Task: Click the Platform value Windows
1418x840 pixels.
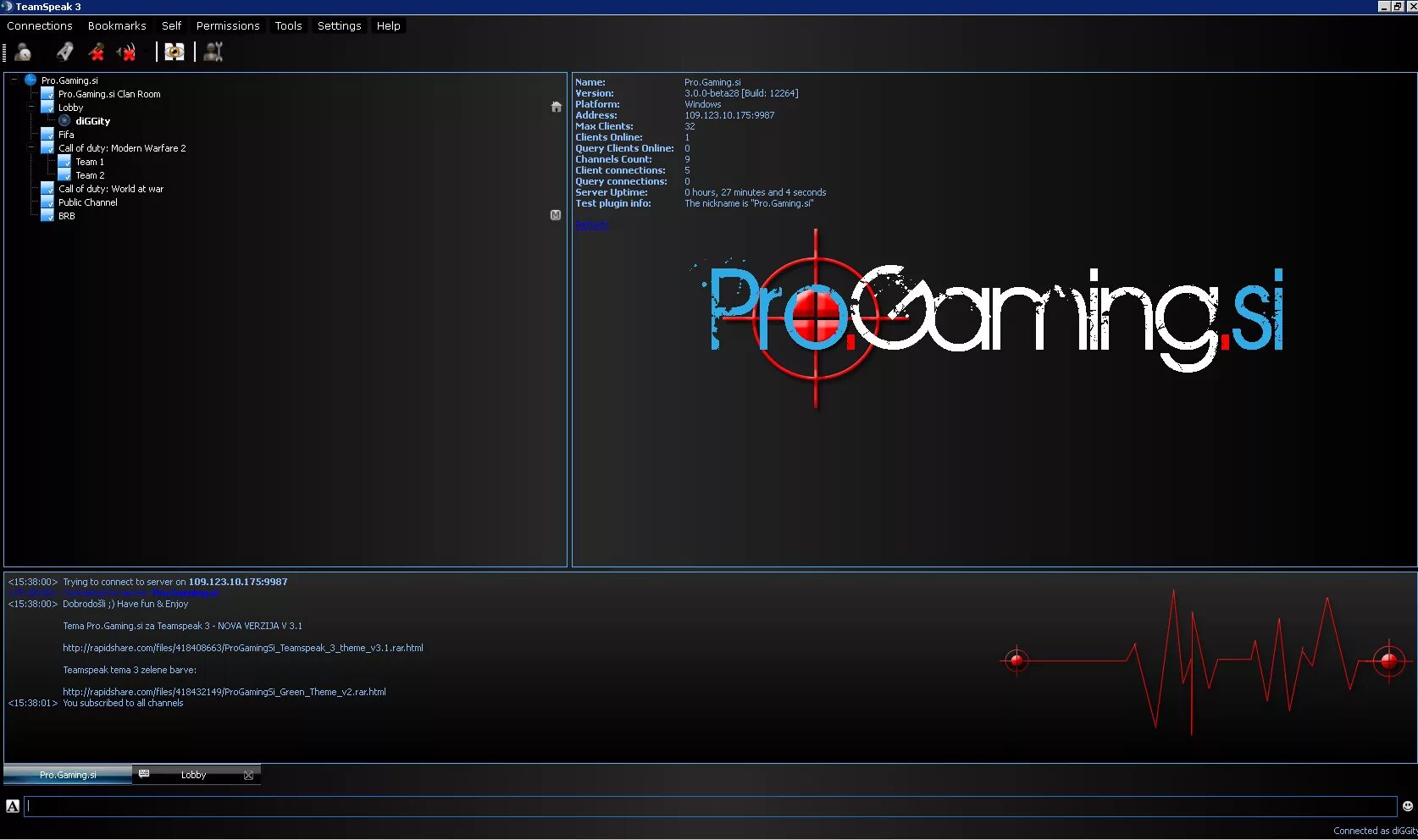Action: tap(703, 104)
